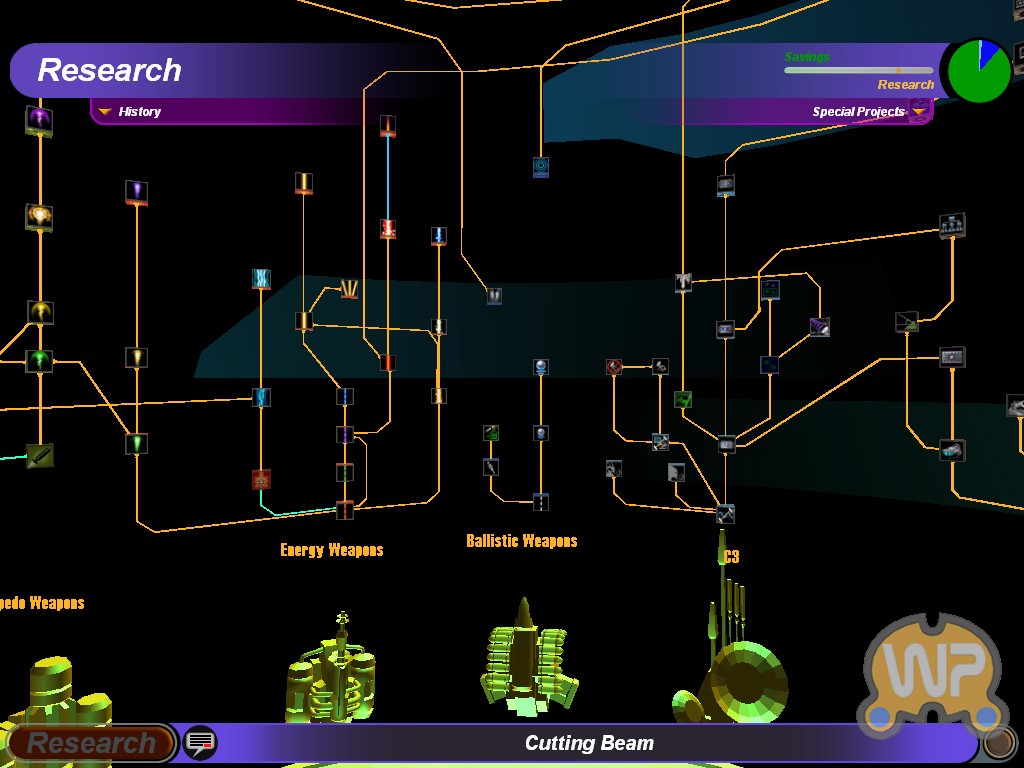This screenshot has width=1024, height=768.
Task: Click the orange starburst tech icon
Action: point(261,479)
